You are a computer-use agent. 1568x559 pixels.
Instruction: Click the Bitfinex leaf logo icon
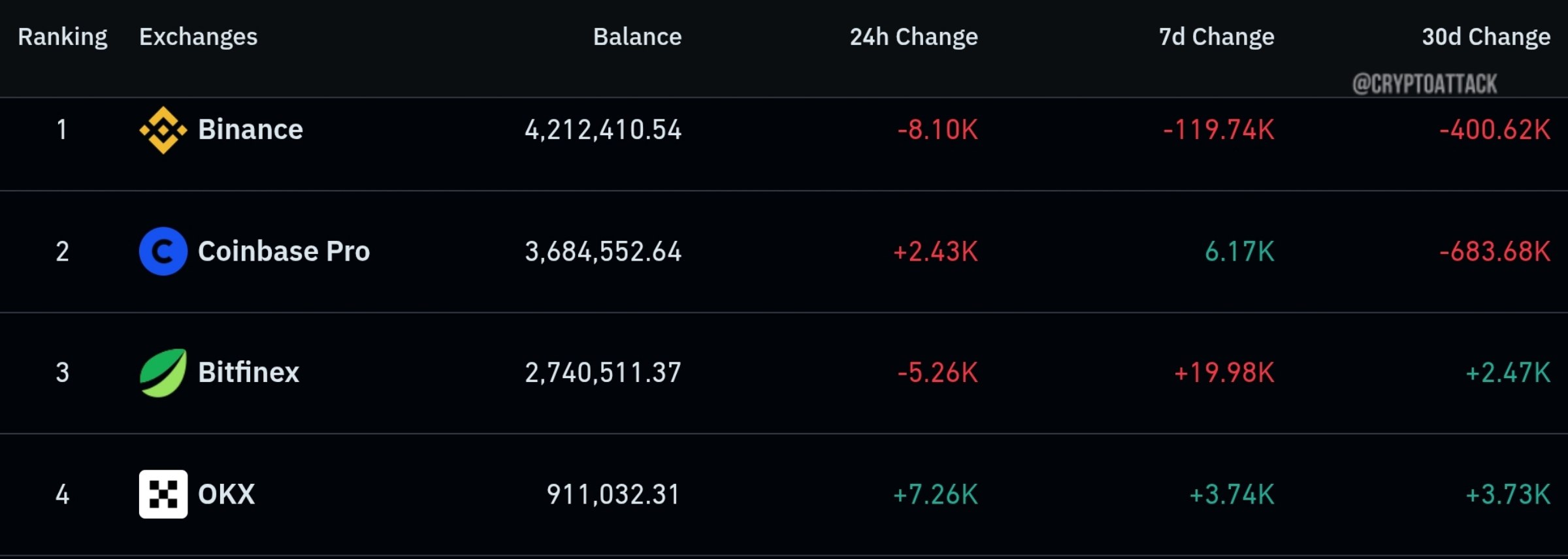tap(163, 373)
